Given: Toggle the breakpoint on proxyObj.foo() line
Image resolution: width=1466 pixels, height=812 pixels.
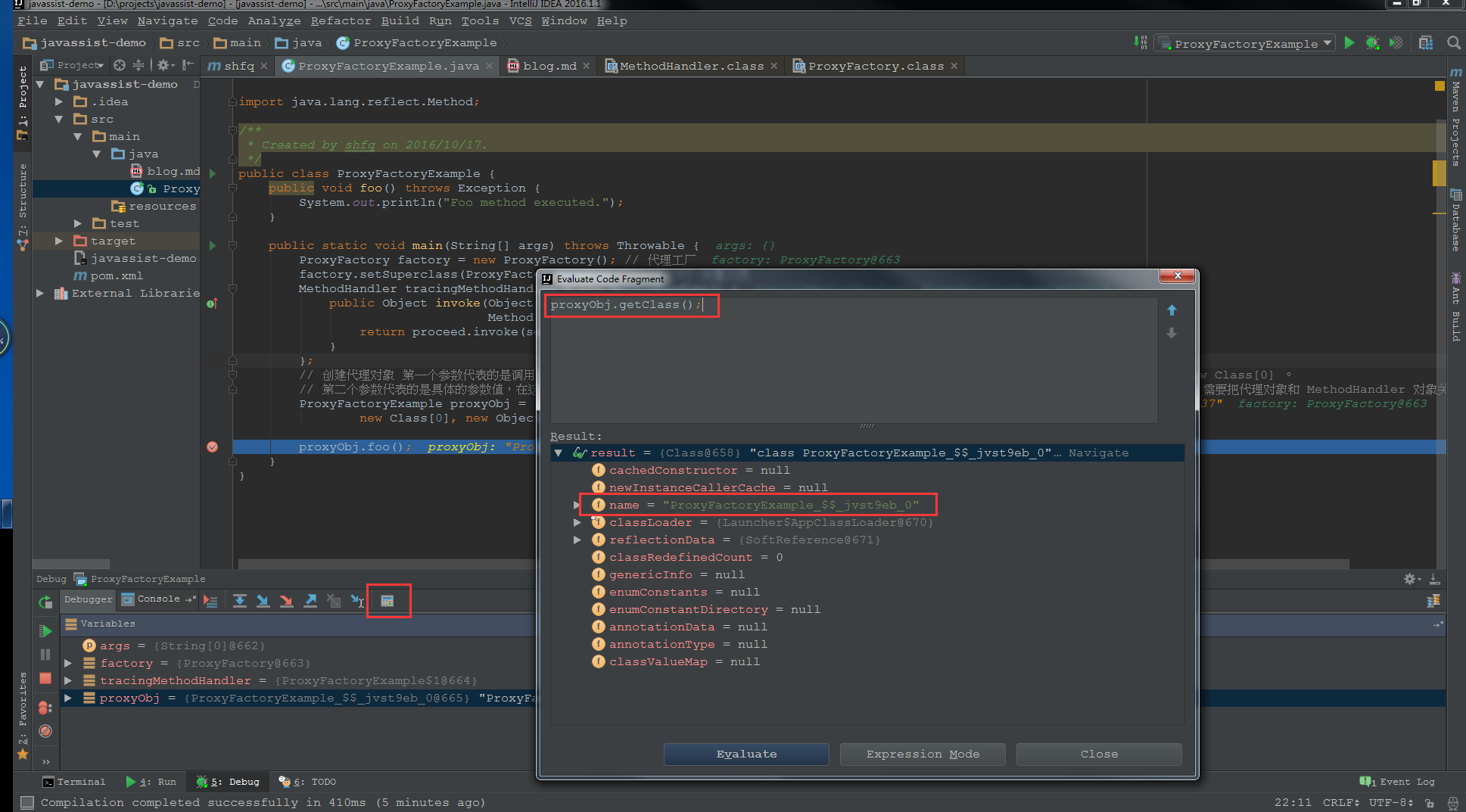Looking at the screenshot, I should click(213, 447).
